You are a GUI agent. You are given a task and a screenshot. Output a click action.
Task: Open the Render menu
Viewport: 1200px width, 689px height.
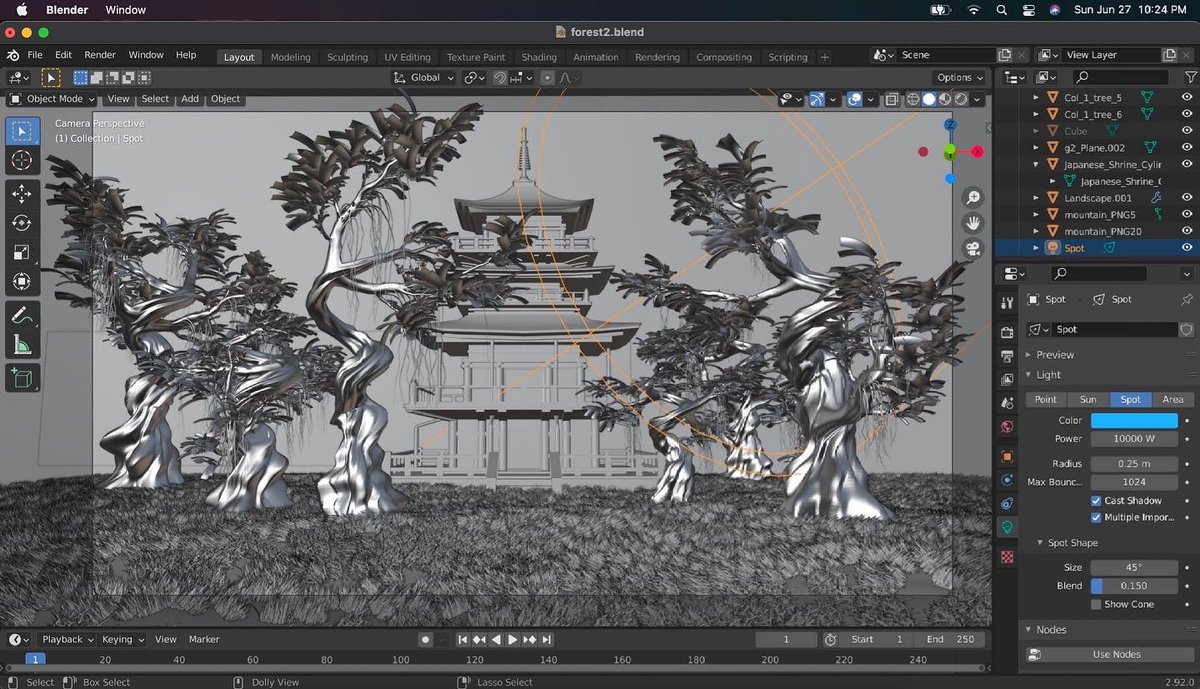(x=100, y=55)
